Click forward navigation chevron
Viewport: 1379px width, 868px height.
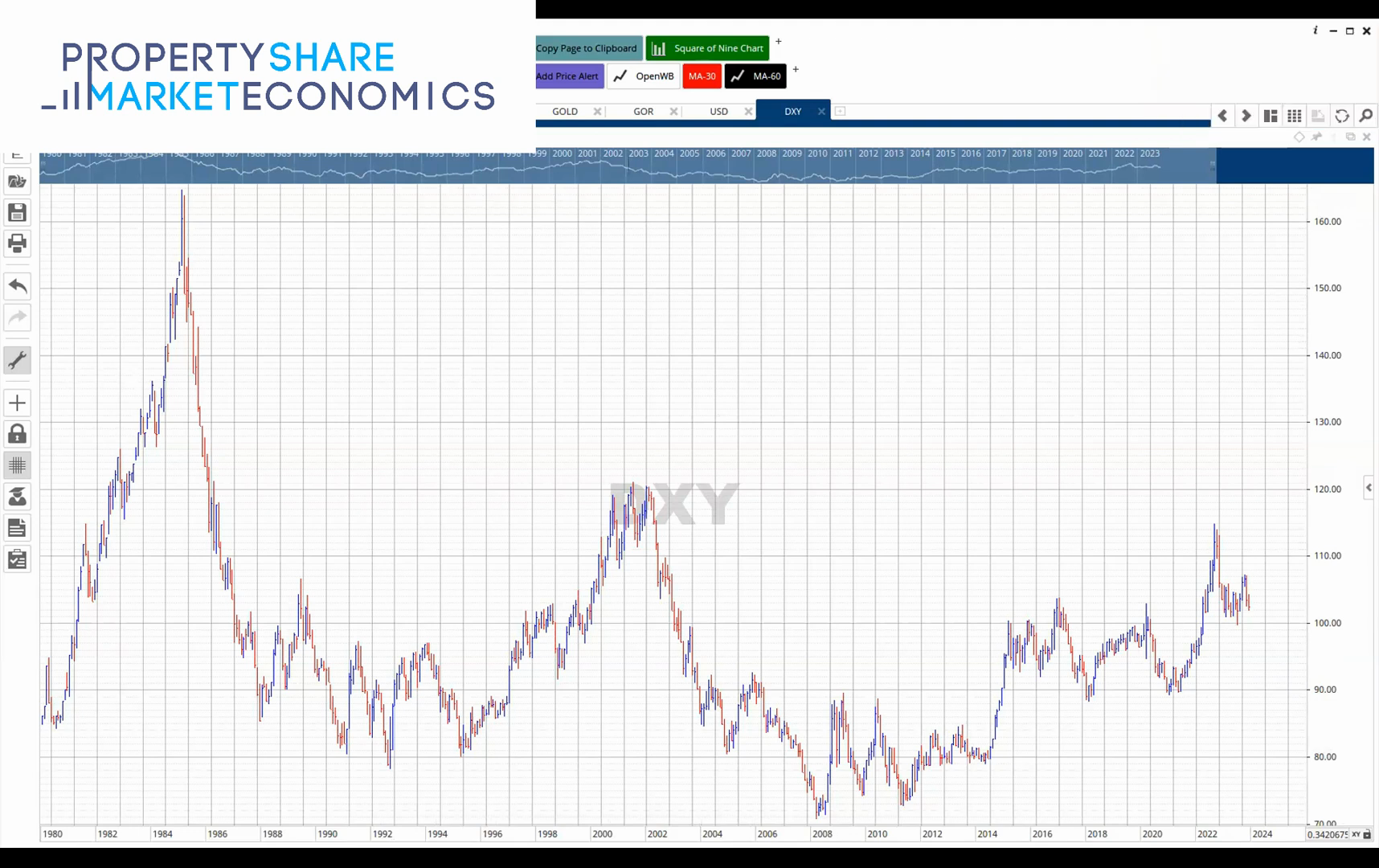click(x=1245, y=116)
